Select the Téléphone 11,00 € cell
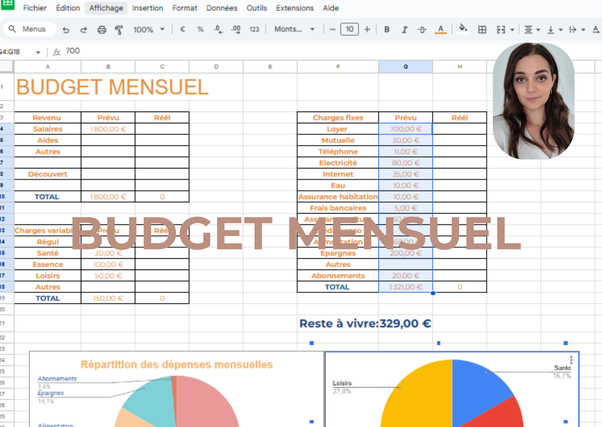The height and width of the screenshot is (427, 602). (x=405, y=151)
